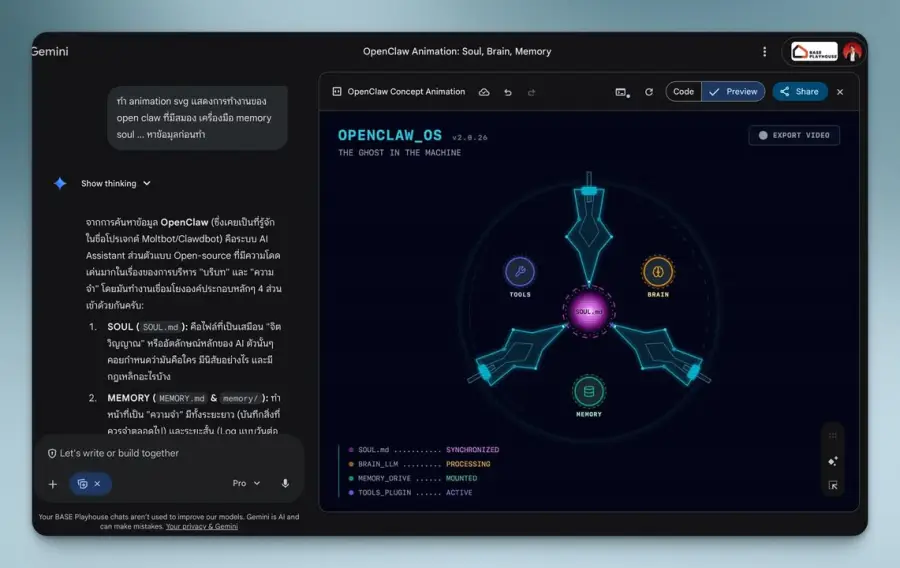This screenshot has height=568, width=900.
Task: Click the v2.0.26 version label
Action: (x=470, y=138)
